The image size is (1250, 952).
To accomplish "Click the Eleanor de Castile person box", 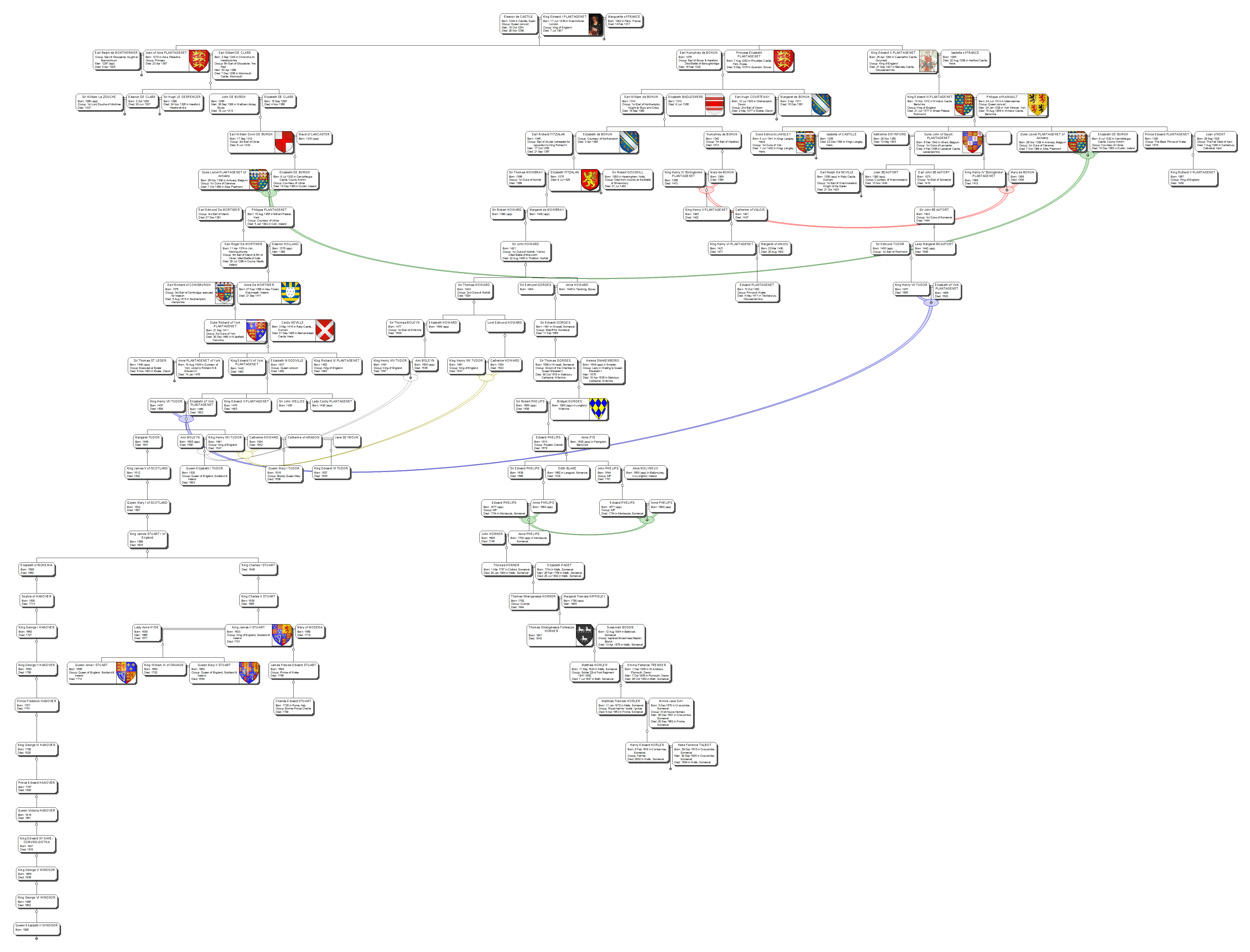I will pyautogui.click(x=518, y=24).
